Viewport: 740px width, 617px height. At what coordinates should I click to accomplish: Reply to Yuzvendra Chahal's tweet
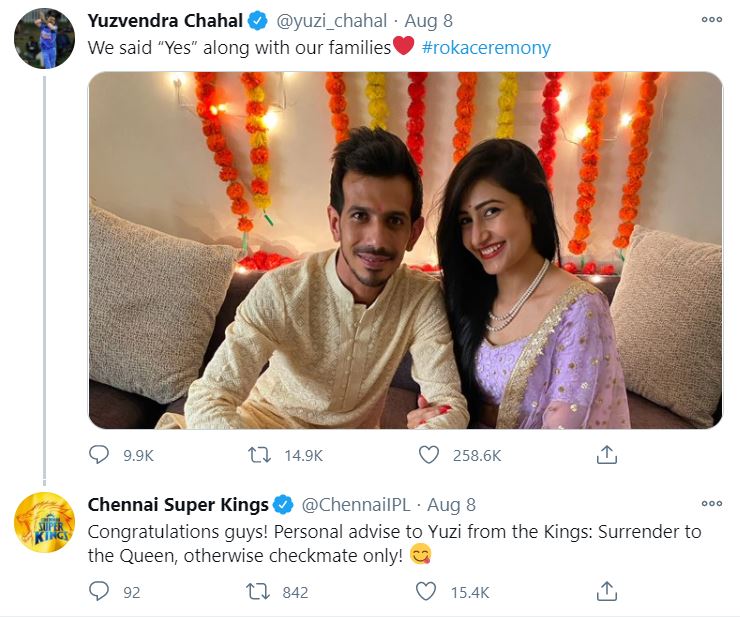[x=99, y=455]
